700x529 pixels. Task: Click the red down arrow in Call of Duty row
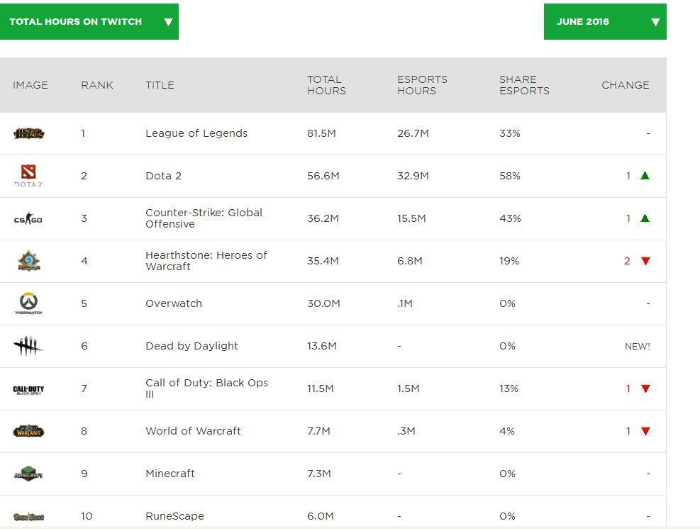click(x=646, y=389)
